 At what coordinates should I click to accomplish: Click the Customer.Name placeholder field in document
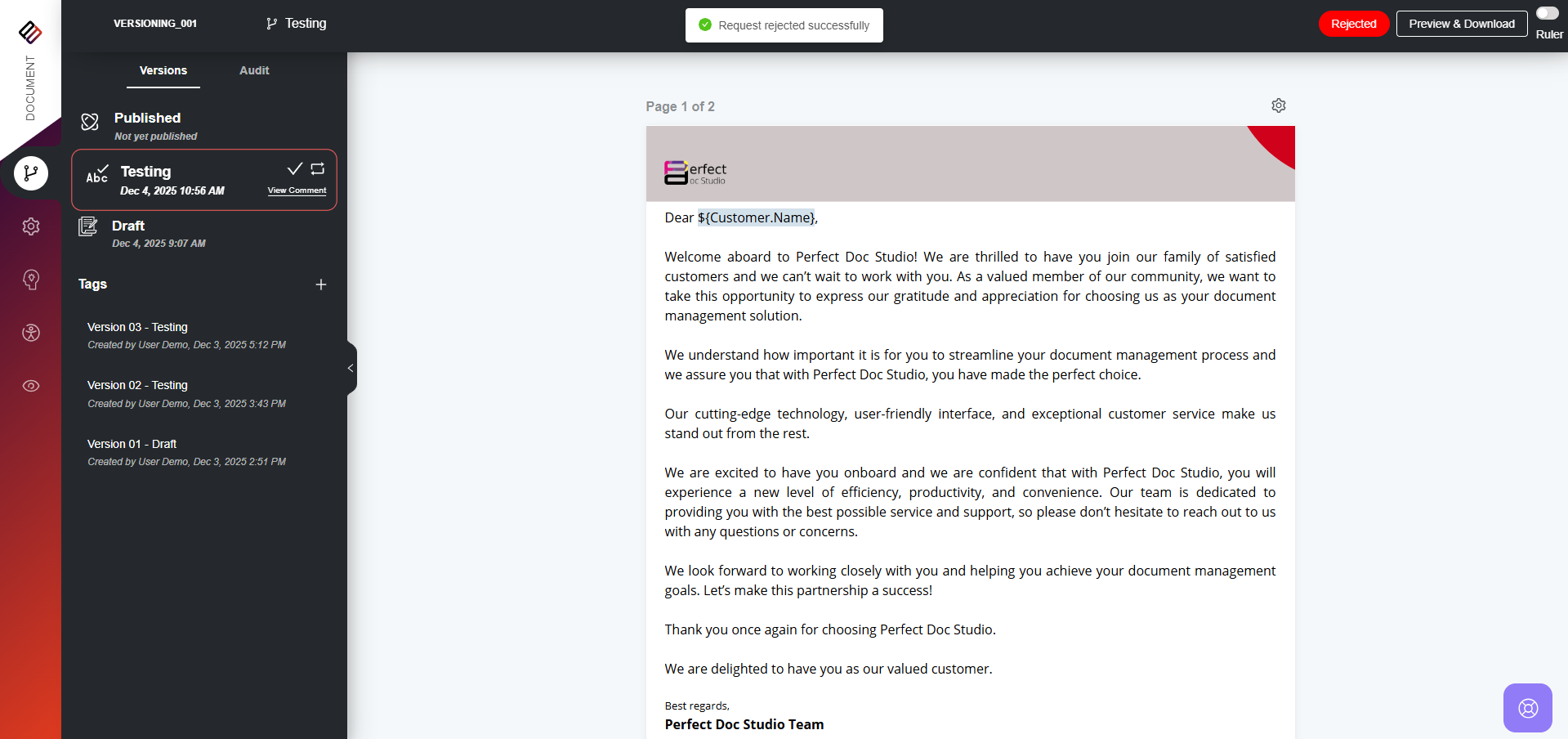(756, 217)
